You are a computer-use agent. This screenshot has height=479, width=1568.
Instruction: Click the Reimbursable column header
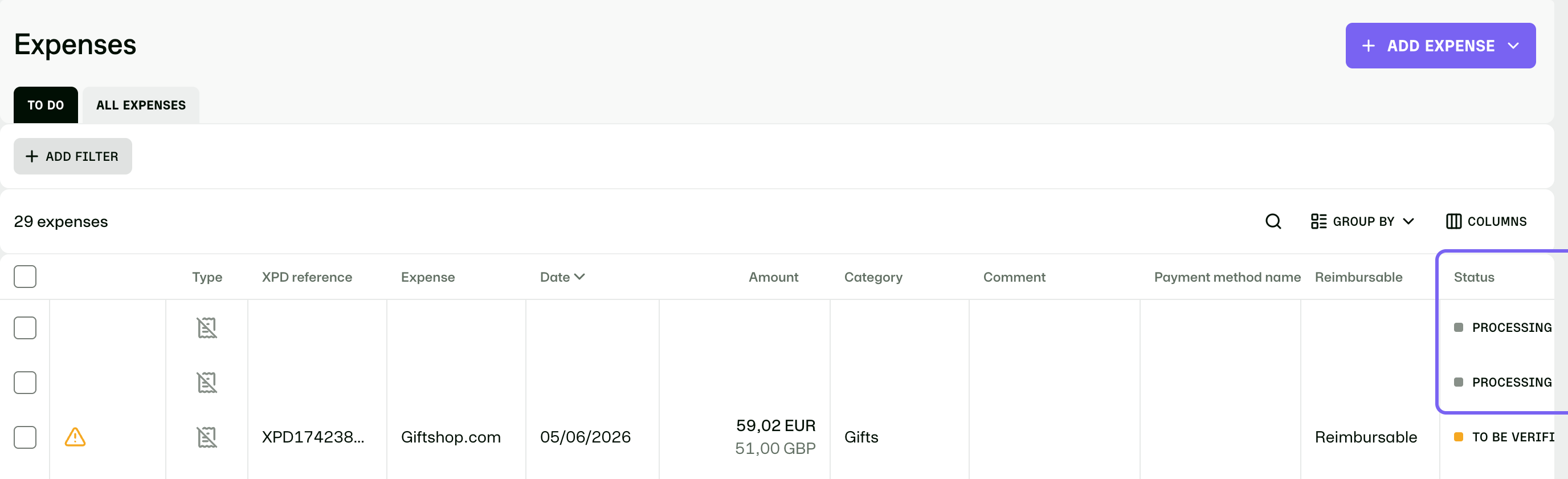[1358, 277]
